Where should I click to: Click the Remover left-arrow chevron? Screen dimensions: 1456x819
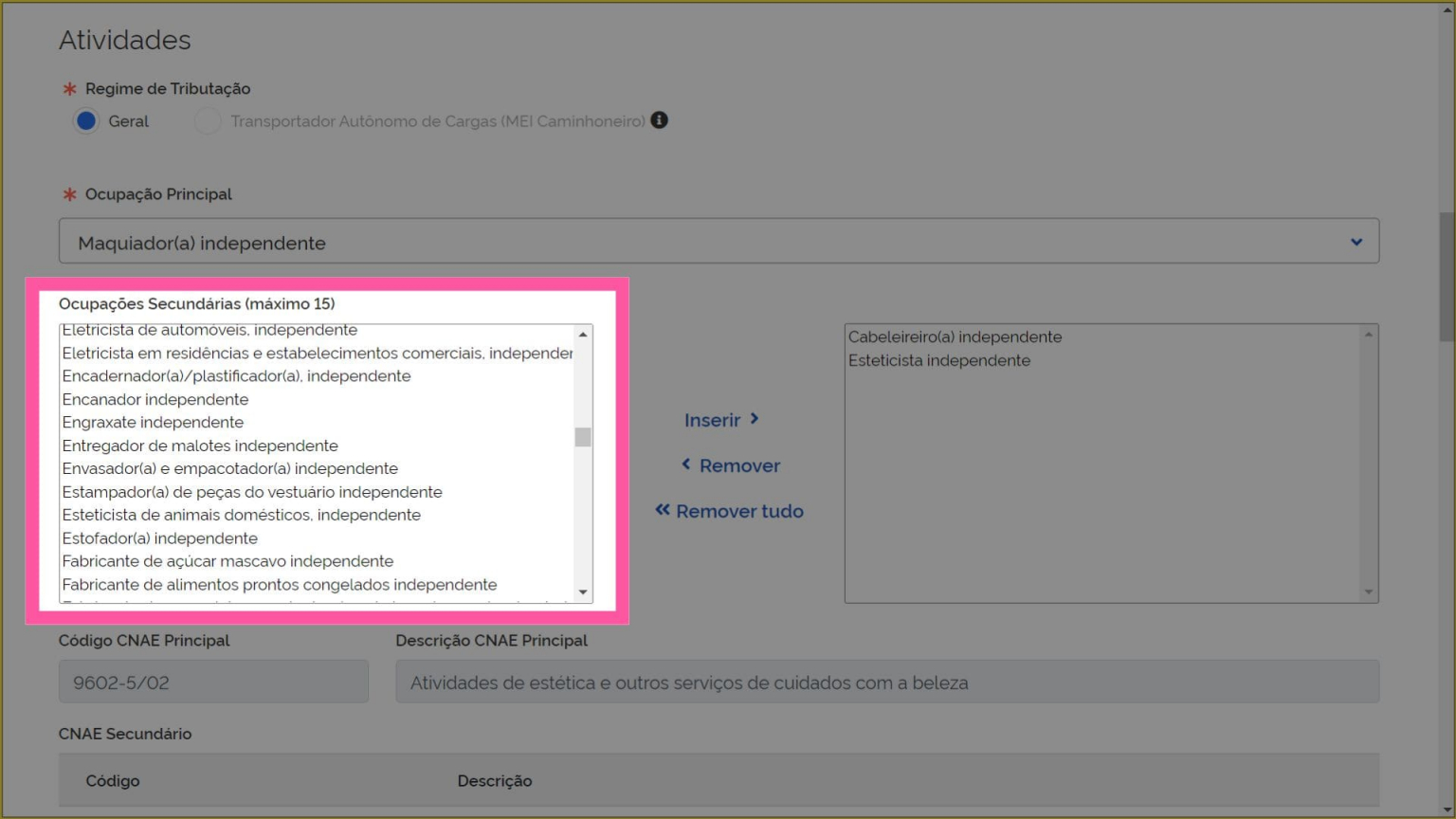pyautogui.click(x=686, y=464)
